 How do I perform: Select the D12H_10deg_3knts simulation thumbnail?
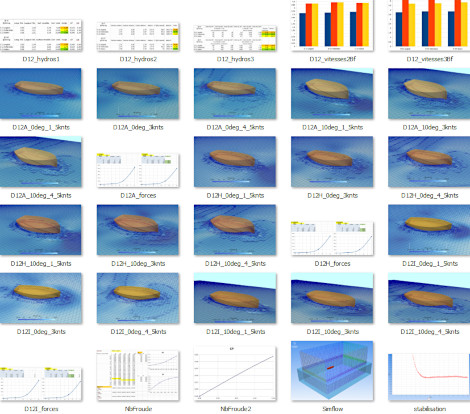pos(138,230)
